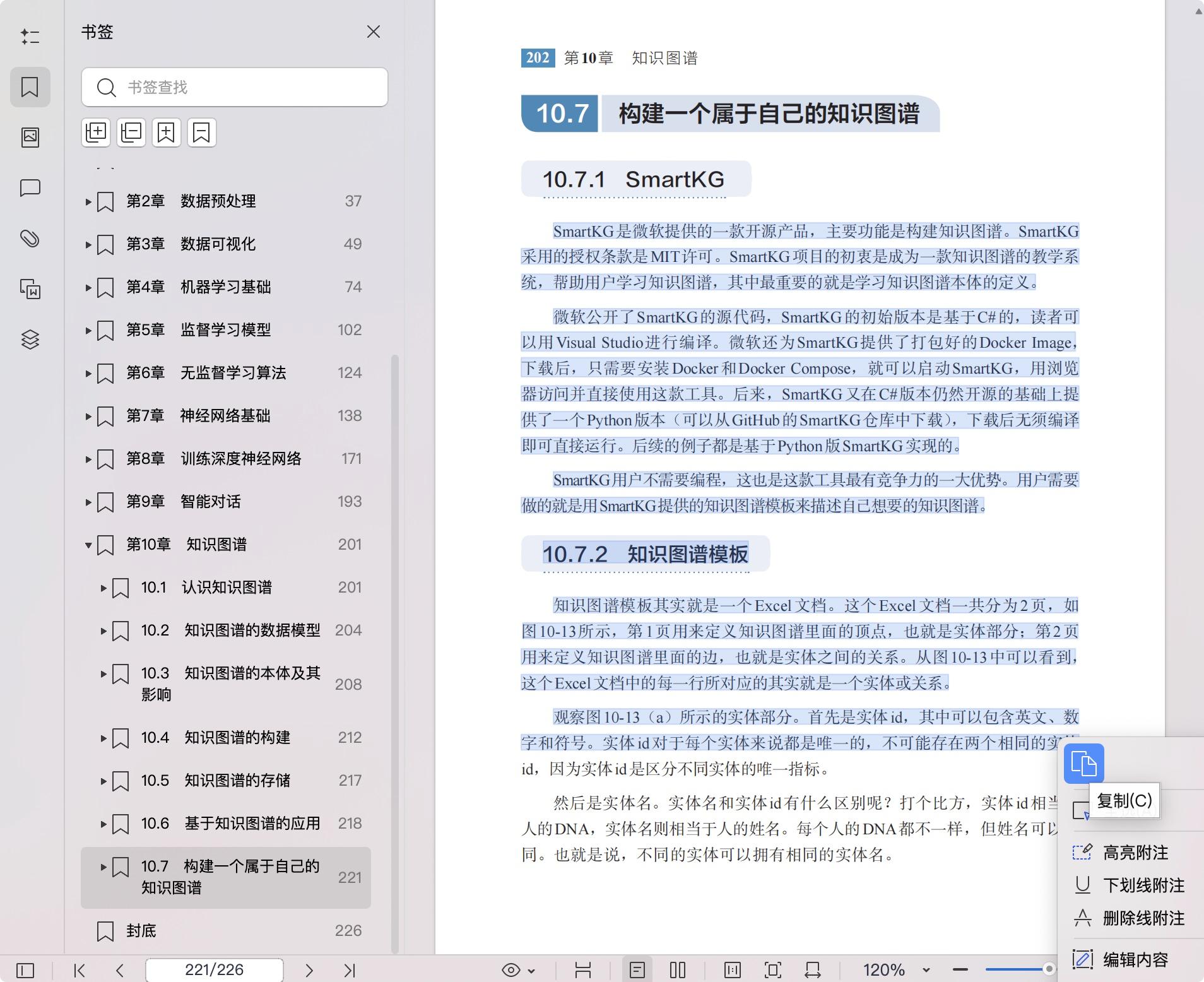Image resolution: width=1204 pixels, height=982 pixels.
Task: Click the 复制 copy icon button
Action: 1084,764
